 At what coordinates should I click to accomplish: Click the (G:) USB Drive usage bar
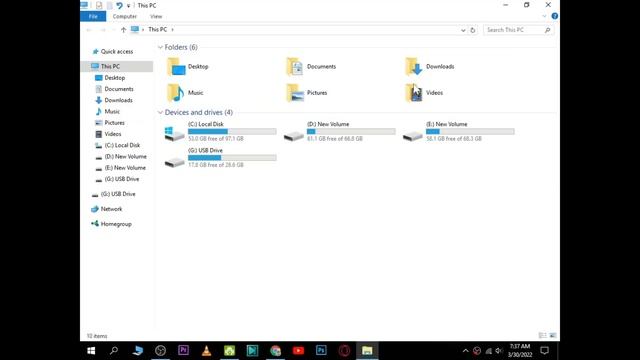coord(232,158)
